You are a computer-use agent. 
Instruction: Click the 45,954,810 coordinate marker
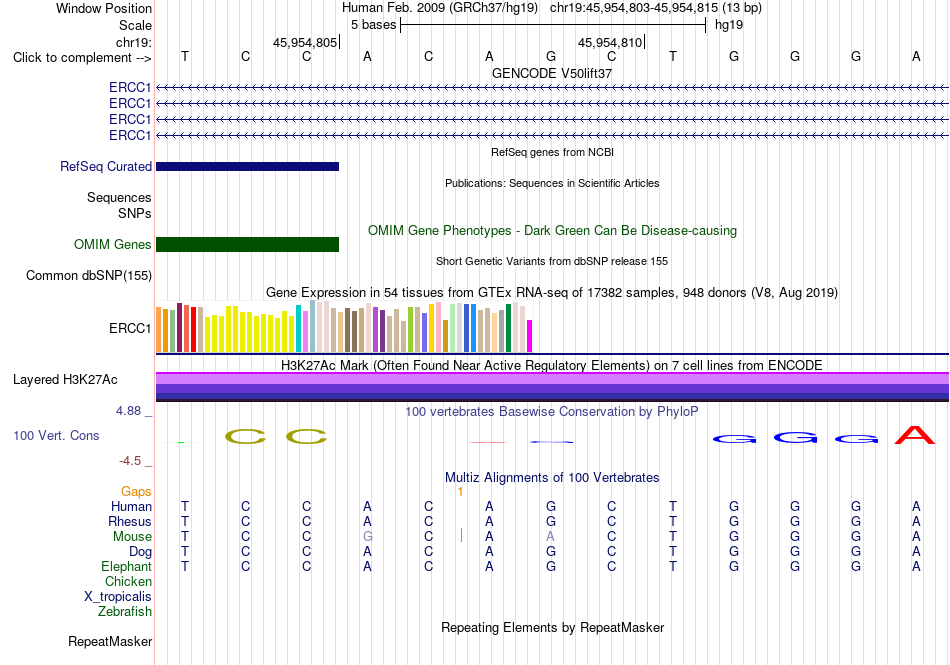(x=610, y=42)
